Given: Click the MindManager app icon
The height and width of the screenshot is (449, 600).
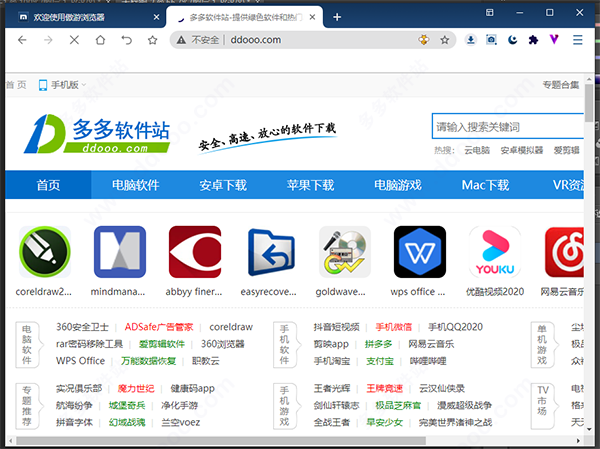Looking at the screenshot, I should [120, 252].
